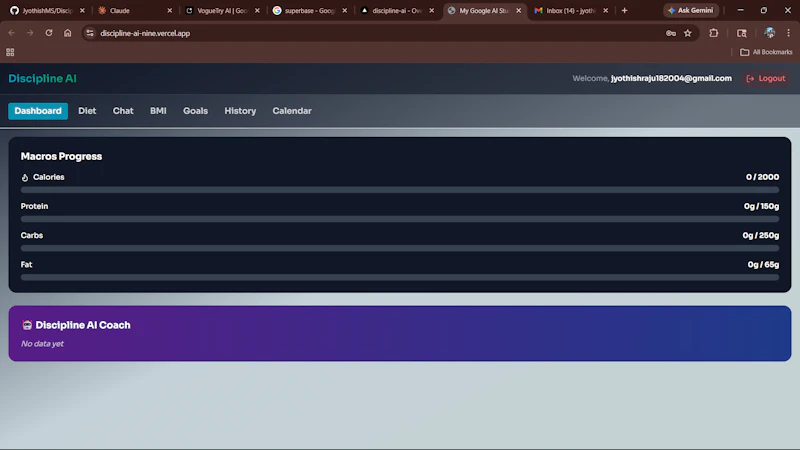Open password manager key icon
The image size is (800, 450).
(x=670, y=33)
